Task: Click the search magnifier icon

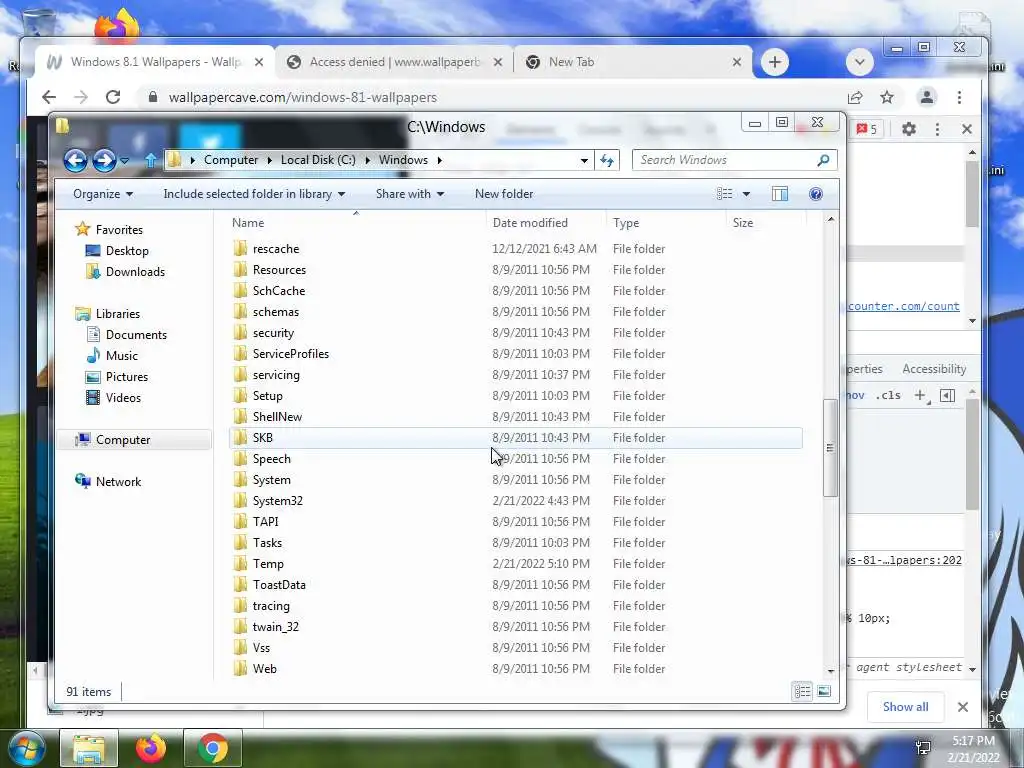Action: [x=824, y=160]
